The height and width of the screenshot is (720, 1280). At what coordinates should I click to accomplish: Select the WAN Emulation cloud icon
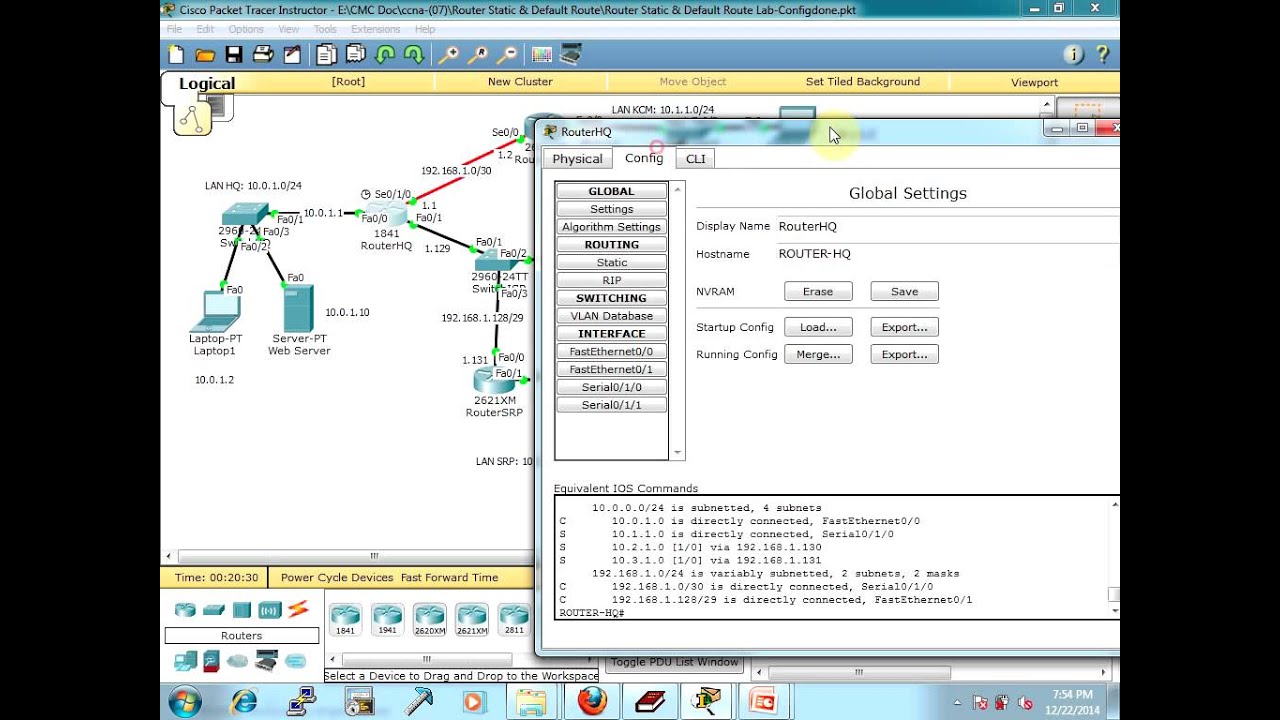click(x=238, y=661)
